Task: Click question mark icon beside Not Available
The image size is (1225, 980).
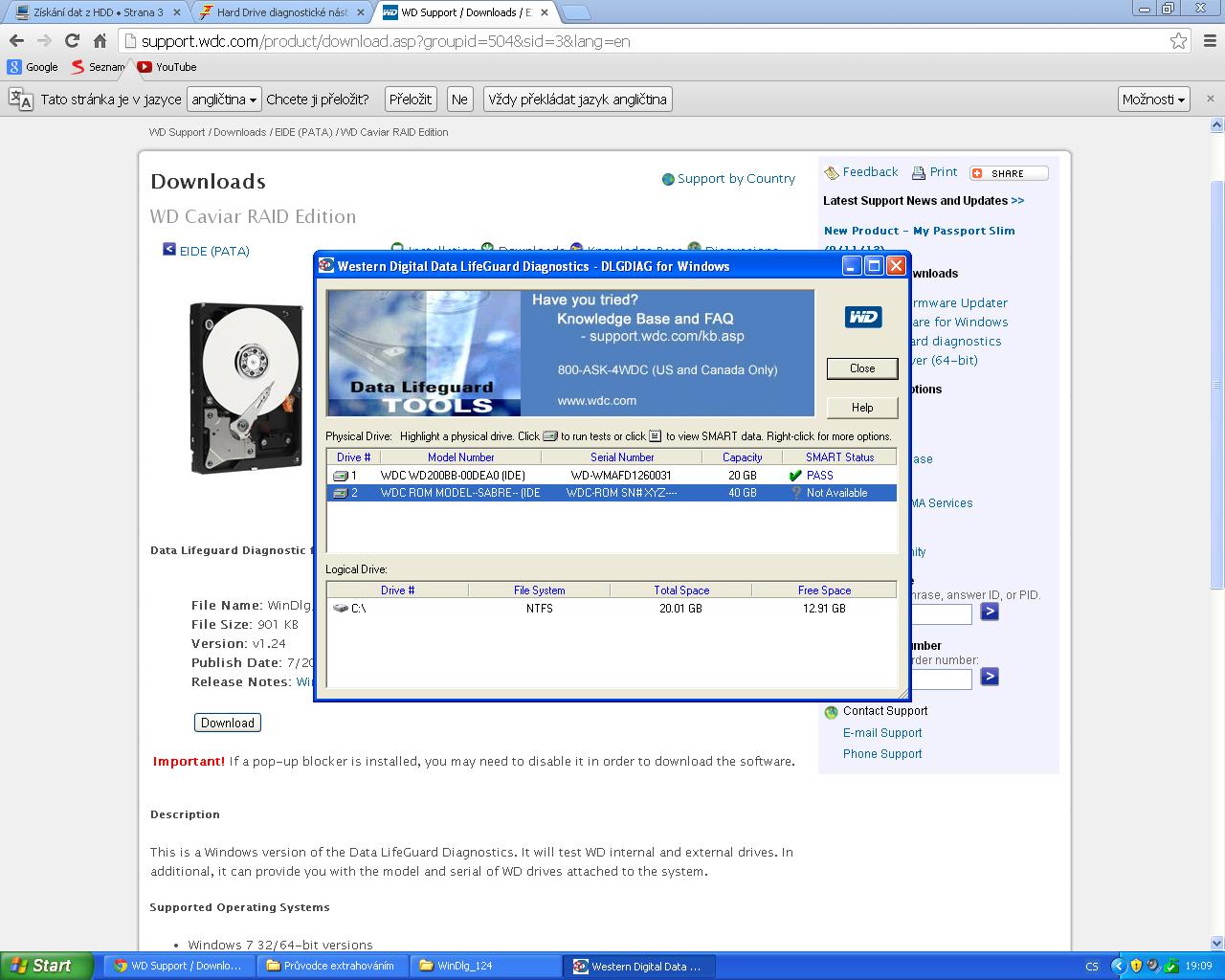Action: coord(795,493)
